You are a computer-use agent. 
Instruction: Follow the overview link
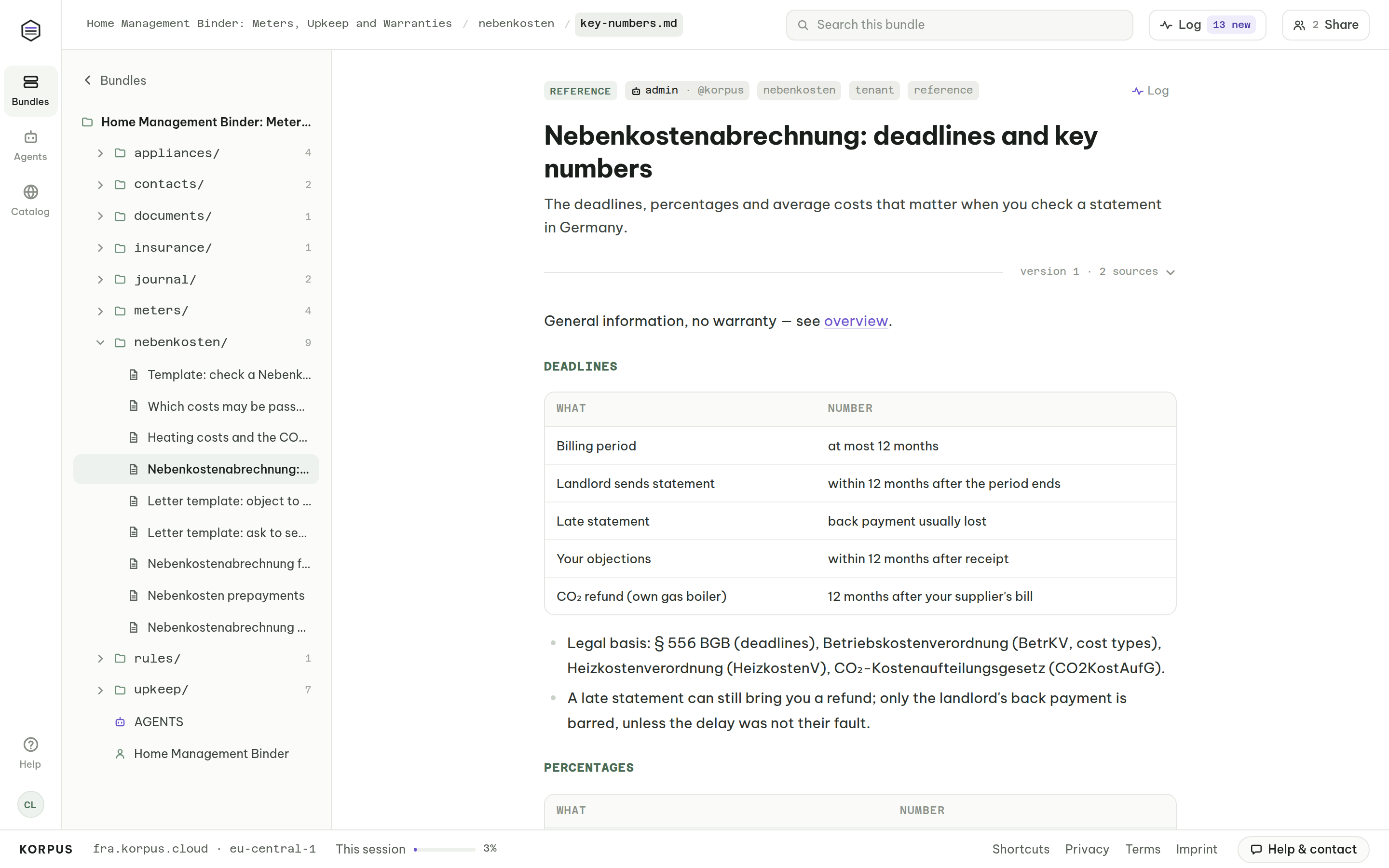tap(855, 321)
